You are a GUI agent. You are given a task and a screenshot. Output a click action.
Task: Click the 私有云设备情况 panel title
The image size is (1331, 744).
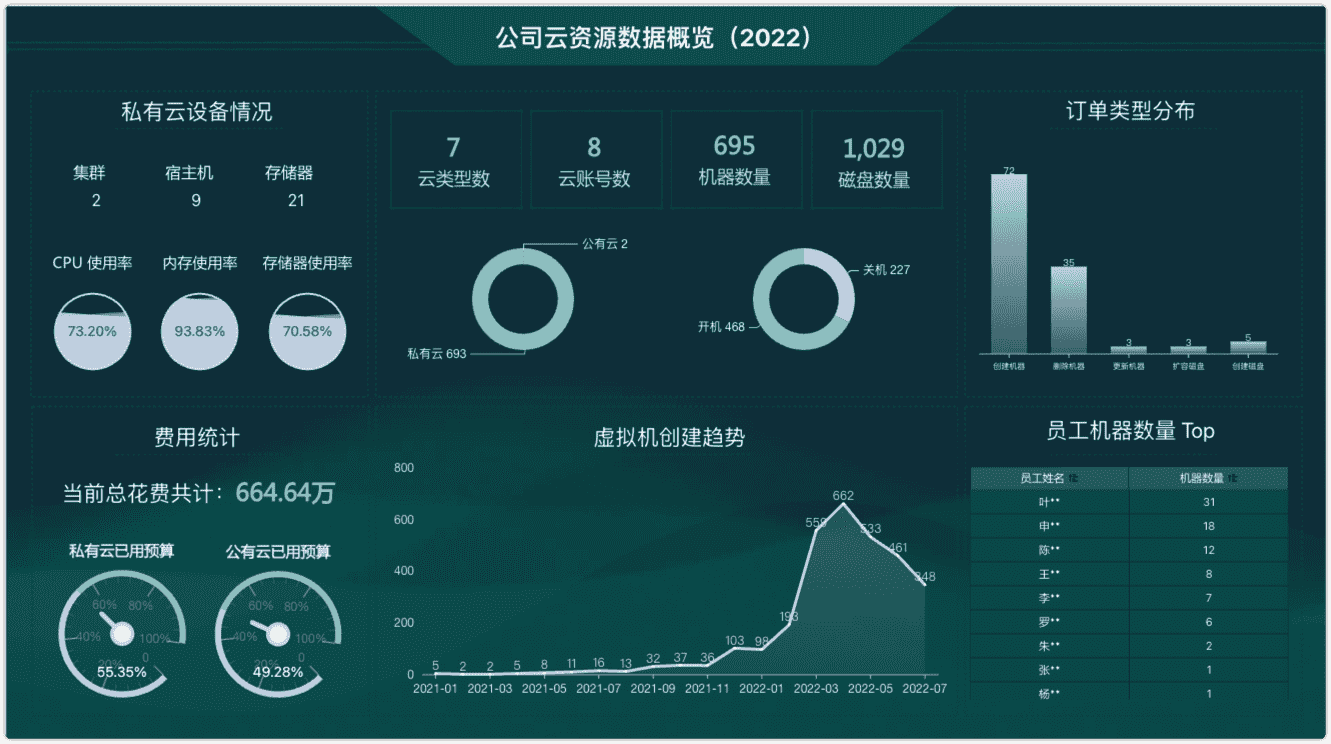tap(196, 111)
